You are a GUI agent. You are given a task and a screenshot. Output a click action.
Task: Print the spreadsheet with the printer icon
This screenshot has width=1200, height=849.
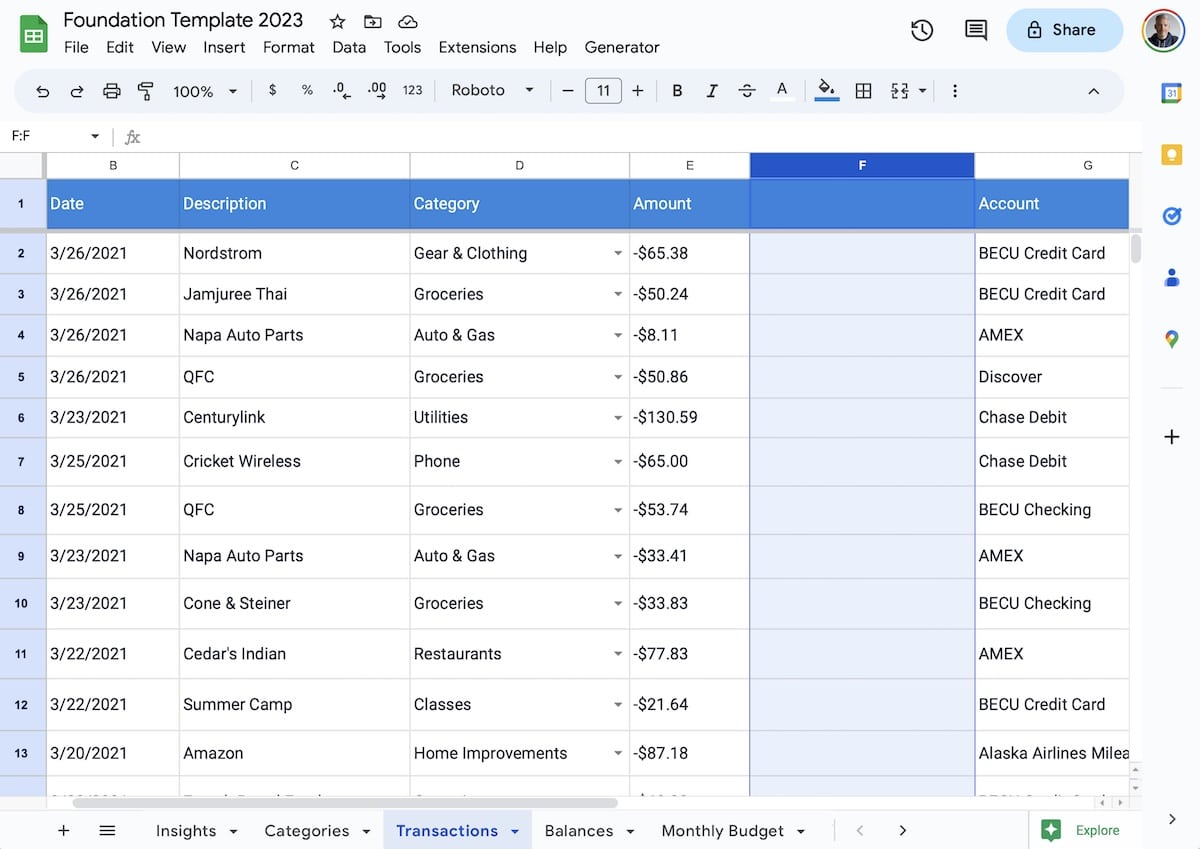(111, 91)
